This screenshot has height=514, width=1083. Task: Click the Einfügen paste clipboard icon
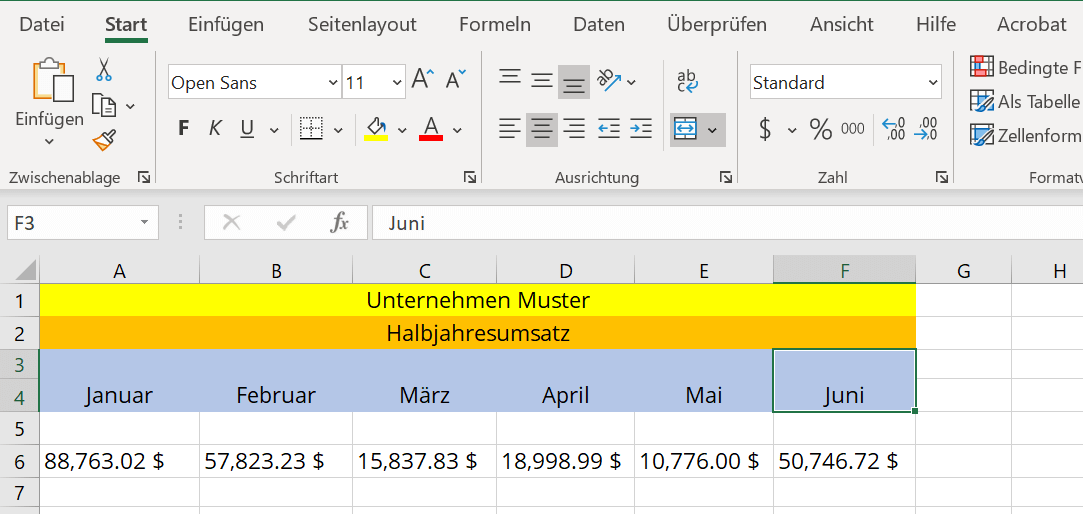coord(52,80)
